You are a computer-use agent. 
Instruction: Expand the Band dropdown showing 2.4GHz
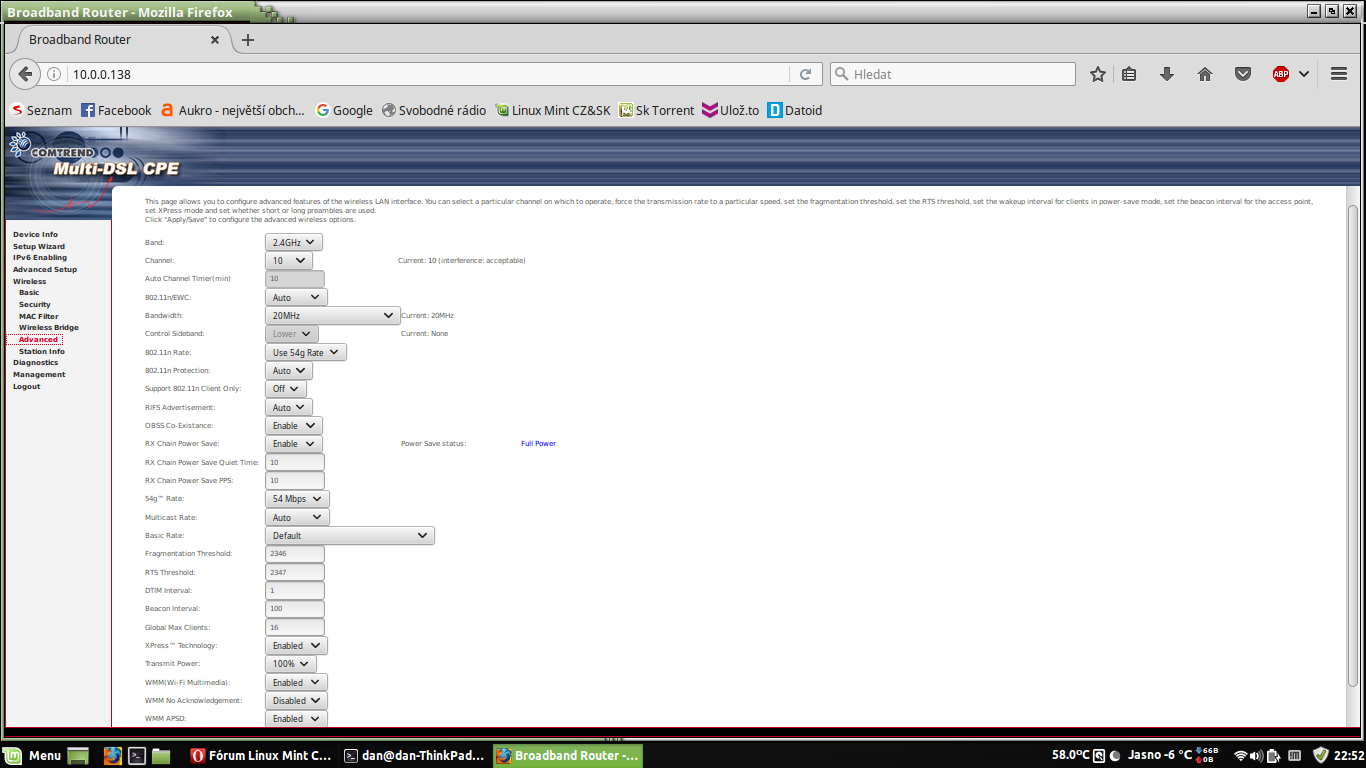[294, 242]
